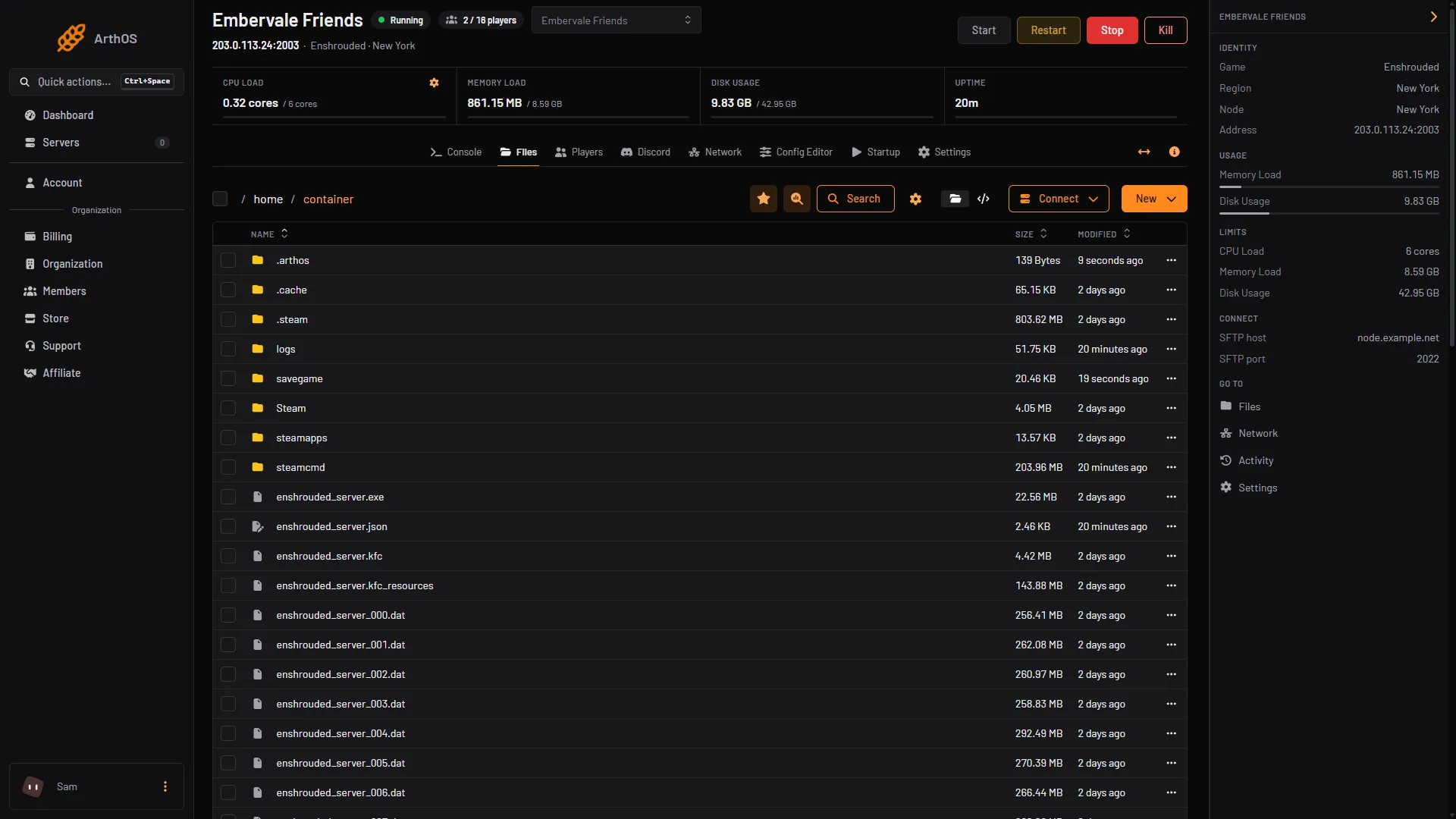Switch to the Console tab
The width and height of the screenshot is (1456, 819).
coord(456,152)
